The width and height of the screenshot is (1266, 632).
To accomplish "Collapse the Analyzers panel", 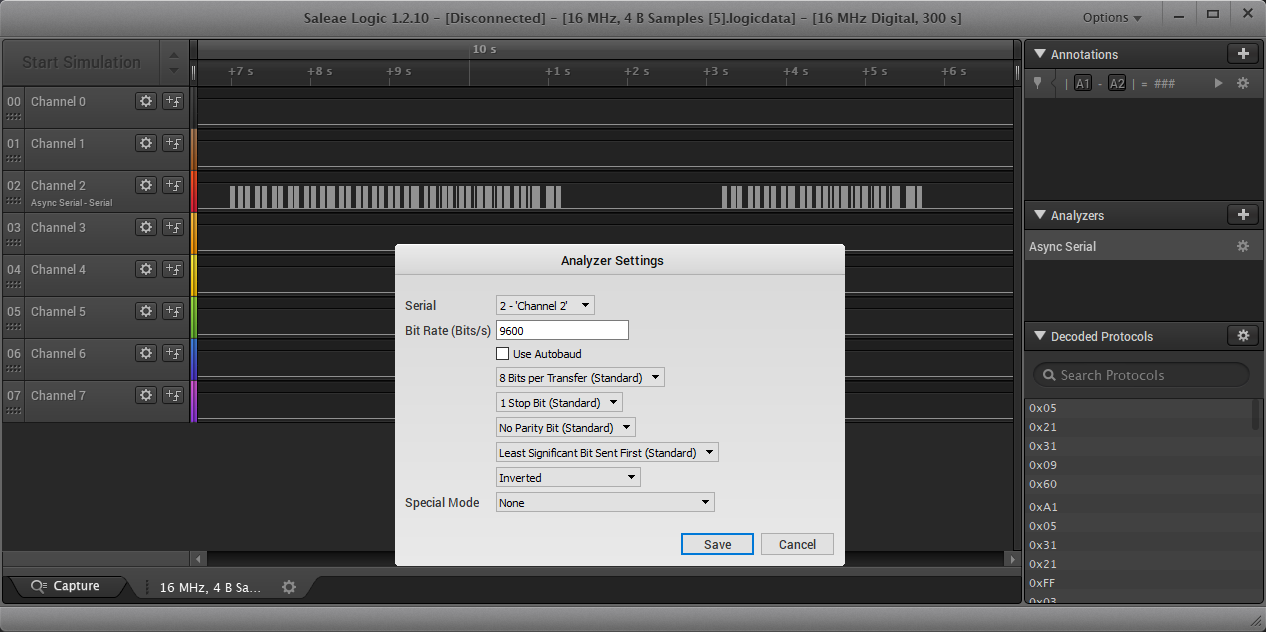I will coord(1040,215).
